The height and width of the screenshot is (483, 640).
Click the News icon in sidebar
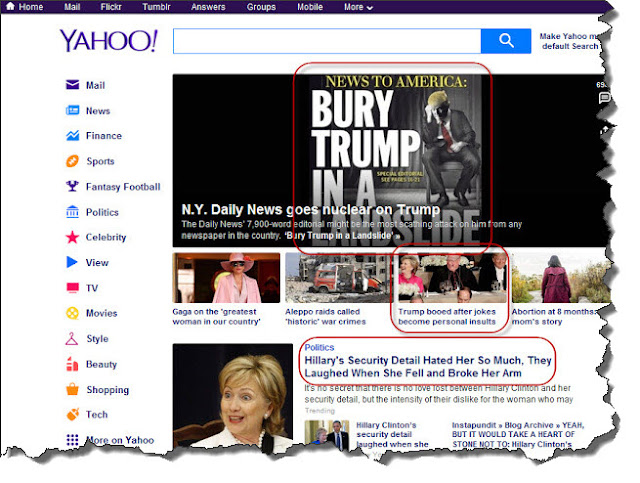tap(72, 110)
